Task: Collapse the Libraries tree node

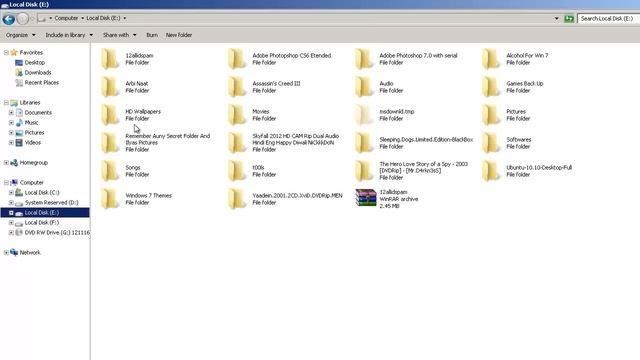Action: (x=6, y=103)
